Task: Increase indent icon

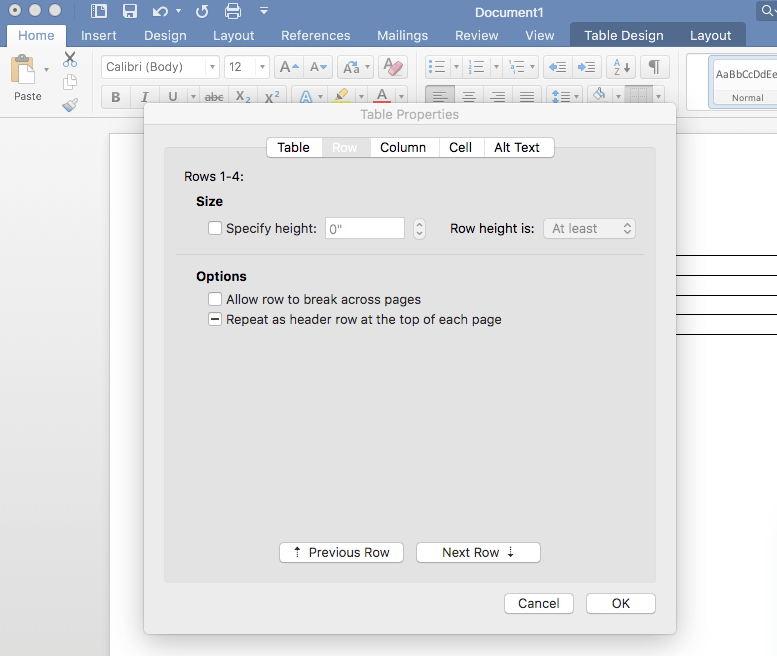Action: tap(587, 67)
